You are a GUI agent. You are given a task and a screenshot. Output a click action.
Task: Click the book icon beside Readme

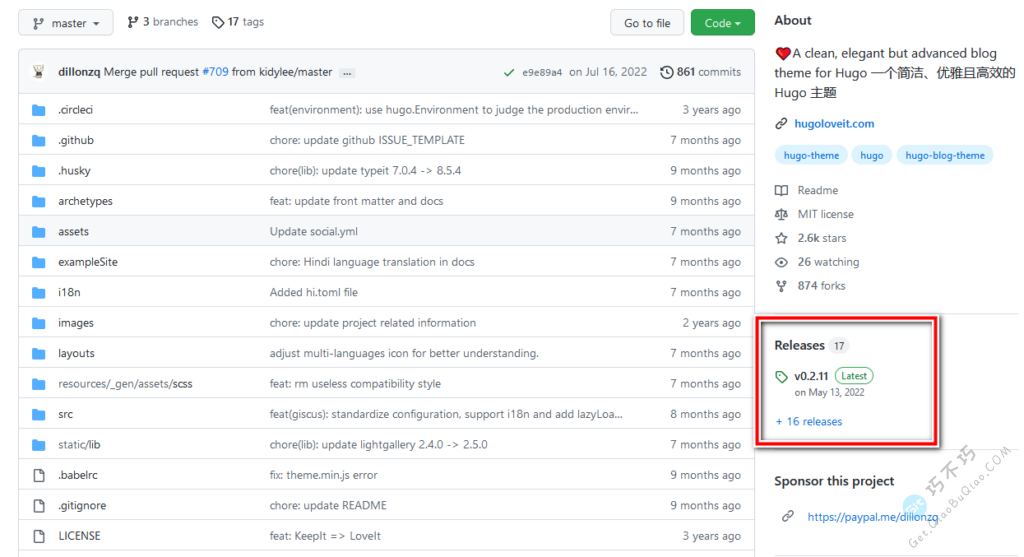(781, 191)
